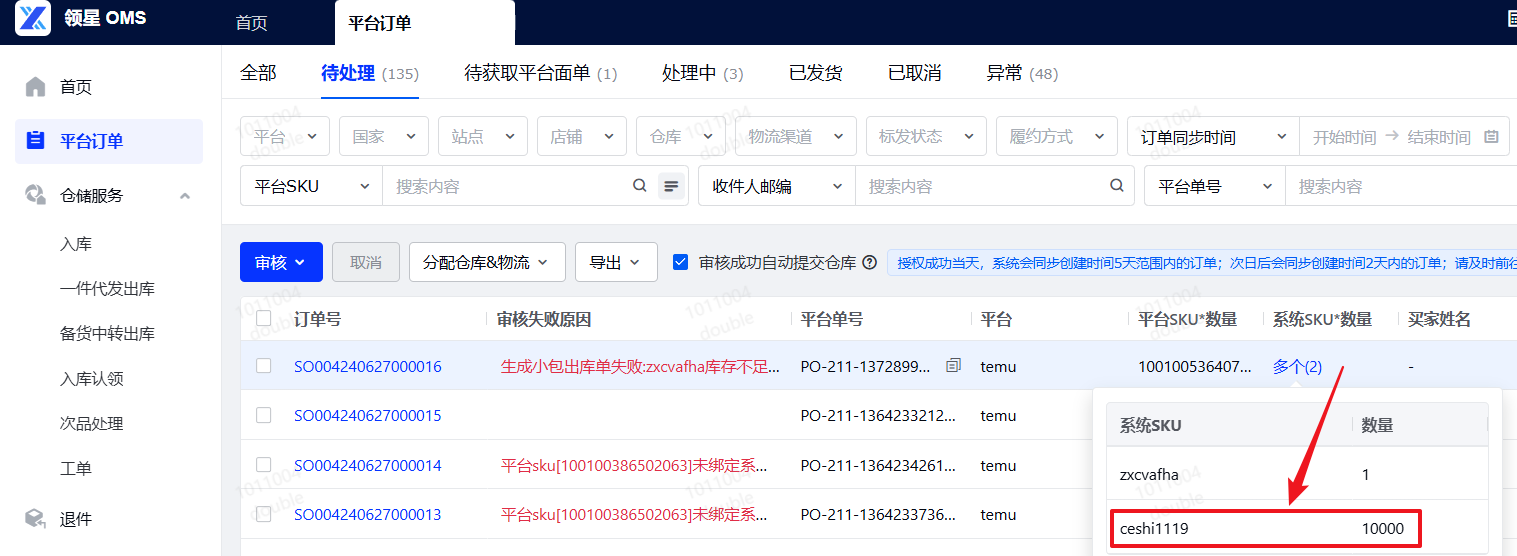Click the 平台SKU search content field
Screen dimensions: 1517x556
(506, 186)
